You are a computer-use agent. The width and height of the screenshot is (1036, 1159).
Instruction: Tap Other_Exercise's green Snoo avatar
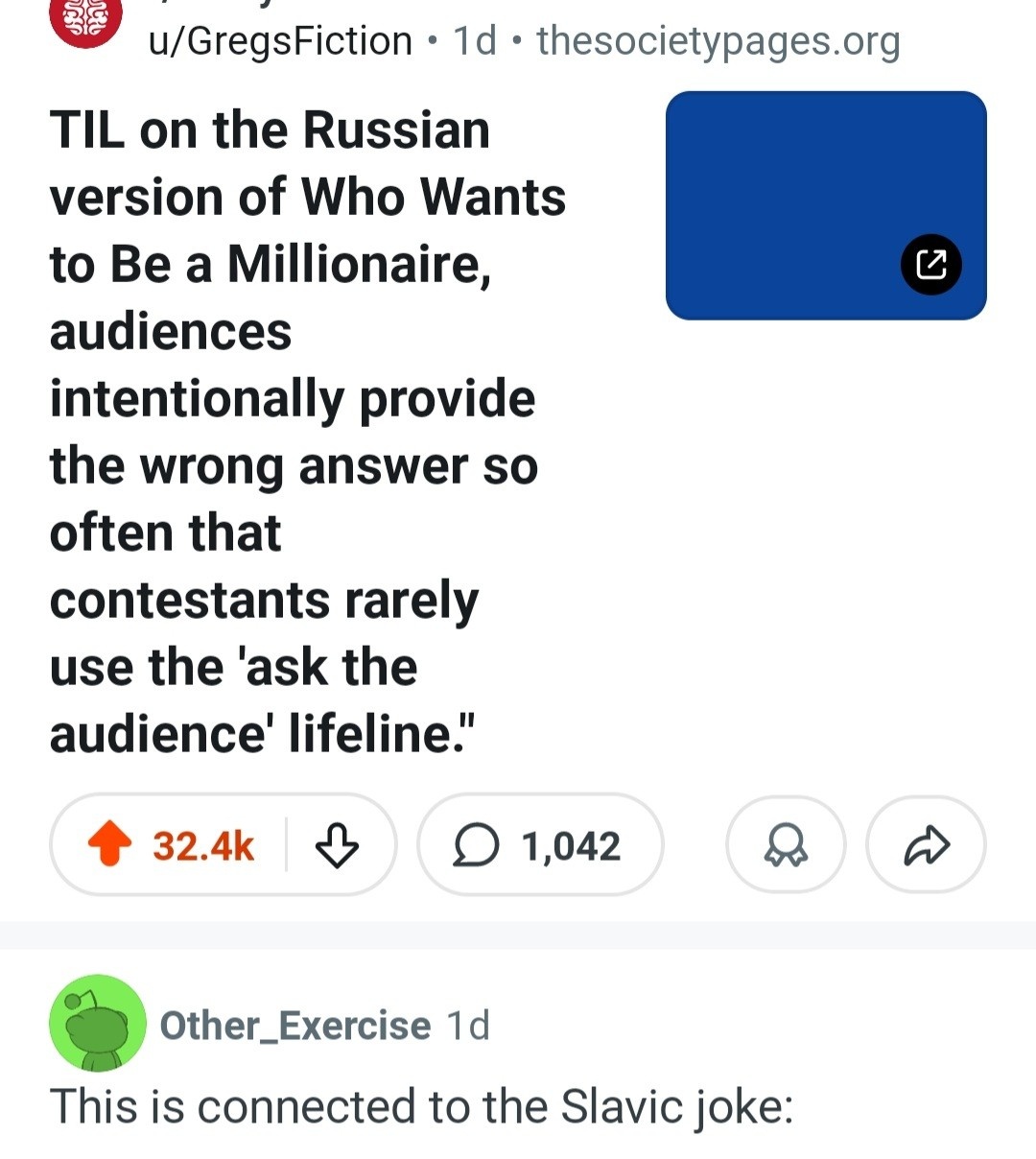(x=97, y=1023)
